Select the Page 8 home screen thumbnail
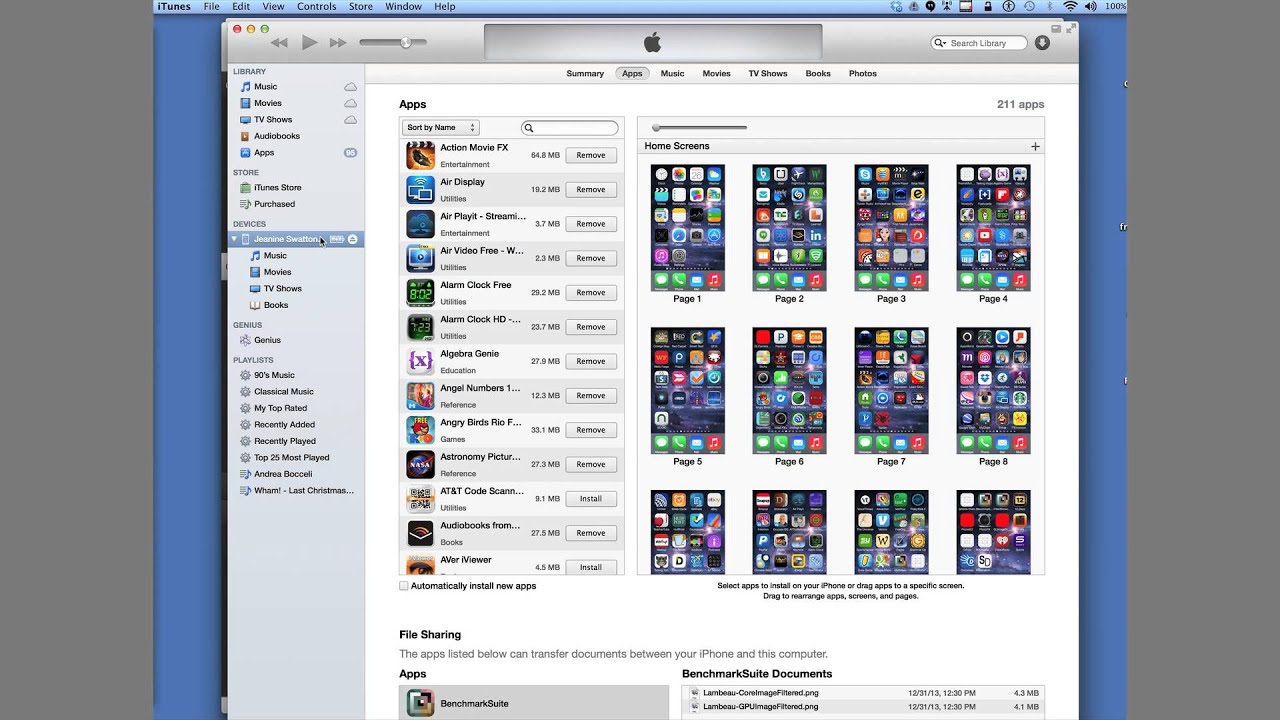The height and width of the screenshot is (720, 1280). click(993, 391)
